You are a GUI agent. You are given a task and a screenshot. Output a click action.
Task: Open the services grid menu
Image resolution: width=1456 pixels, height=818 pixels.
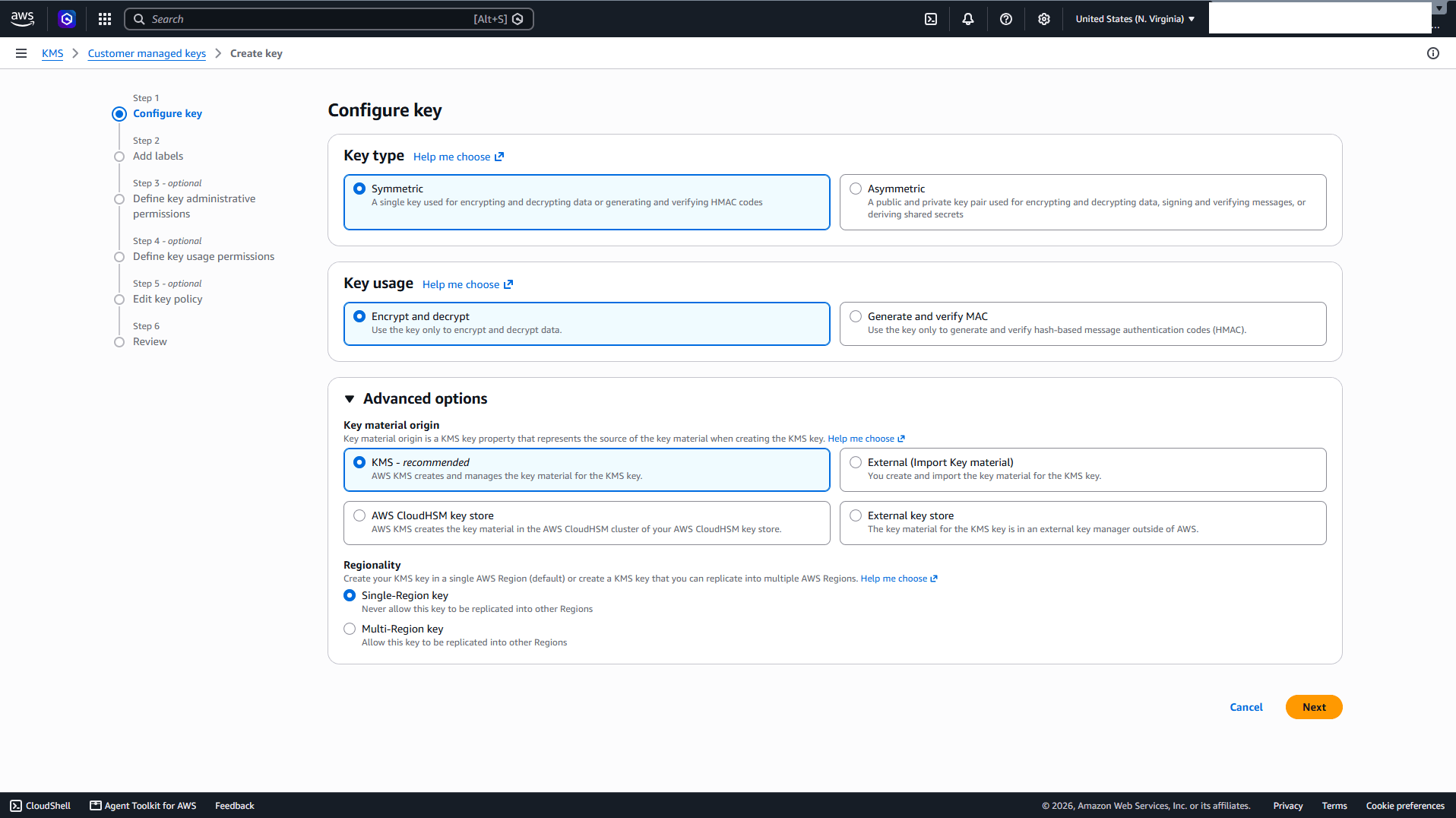click(105, 19)
